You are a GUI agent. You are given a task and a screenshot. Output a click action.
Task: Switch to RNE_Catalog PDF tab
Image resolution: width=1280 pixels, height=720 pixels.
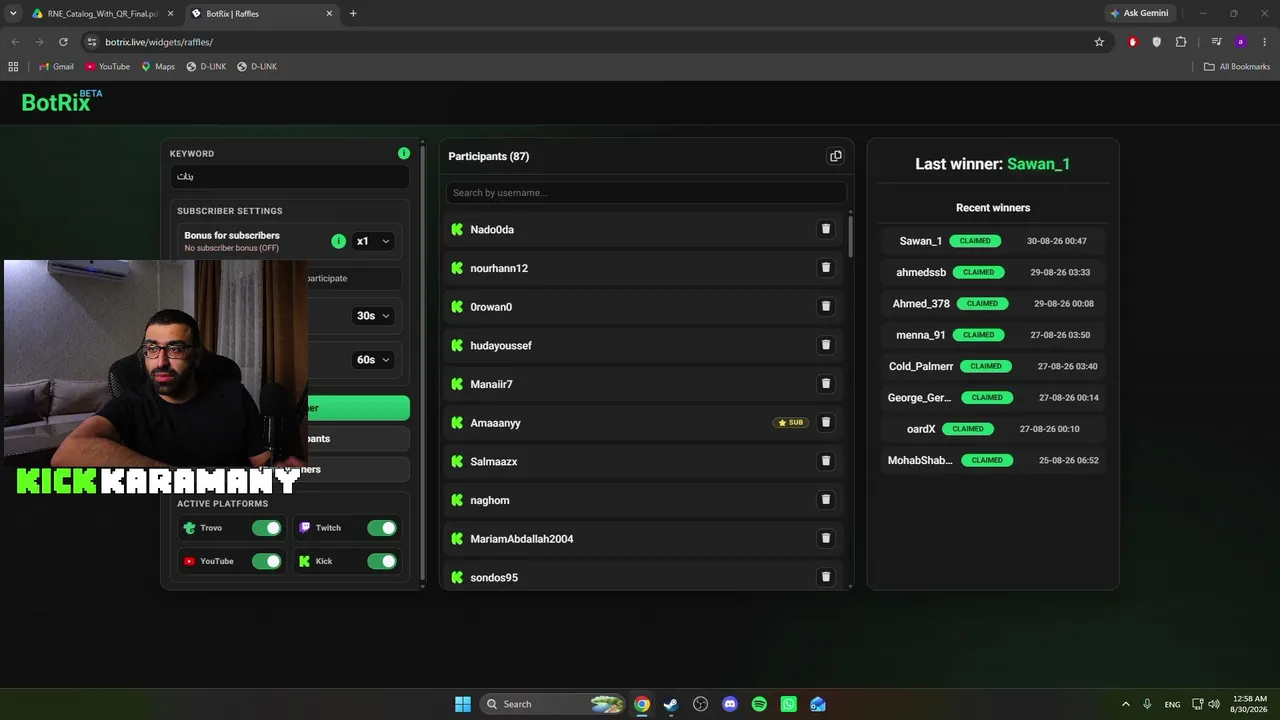100,14
